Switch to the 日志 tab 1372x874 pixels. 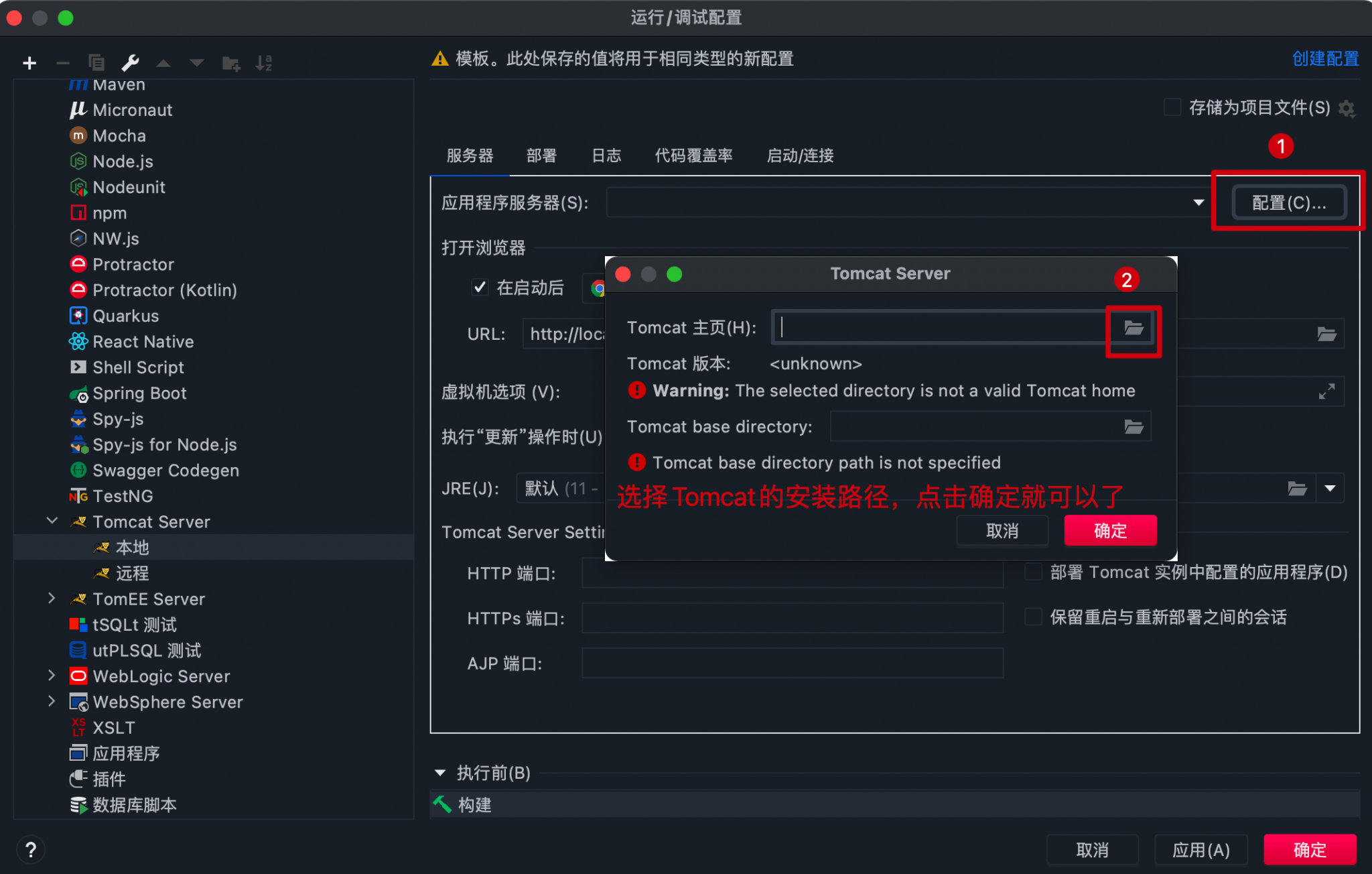click(606, 155)
